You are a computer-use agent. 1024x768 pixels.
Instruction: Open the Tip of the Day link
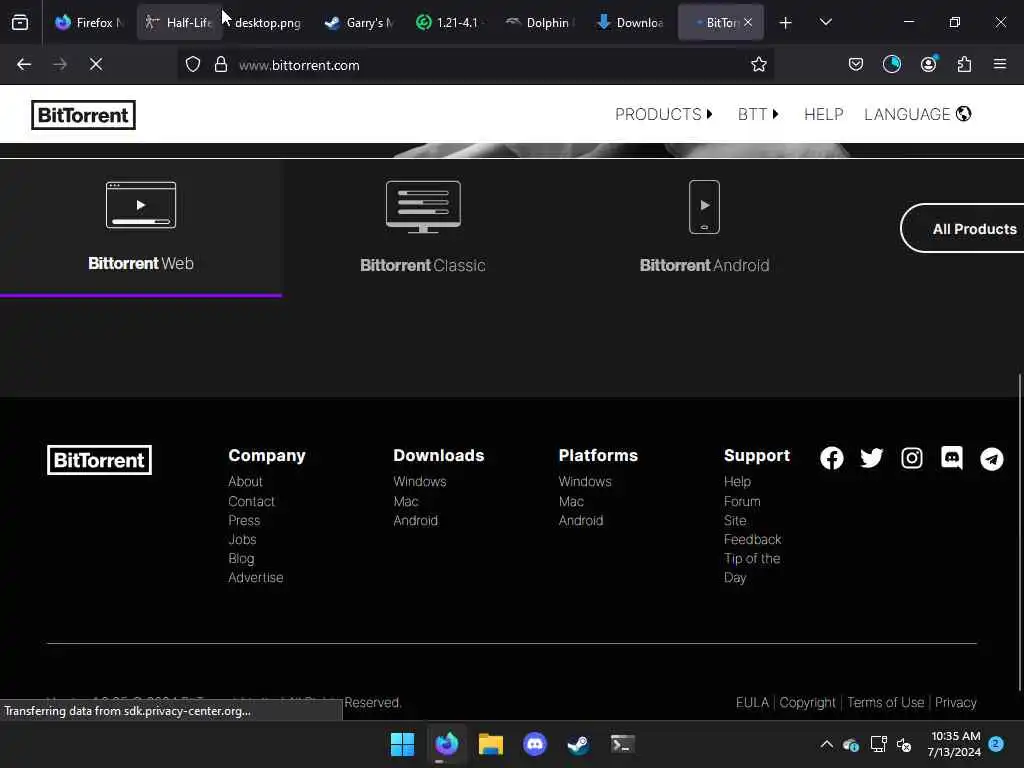[752, 568]
